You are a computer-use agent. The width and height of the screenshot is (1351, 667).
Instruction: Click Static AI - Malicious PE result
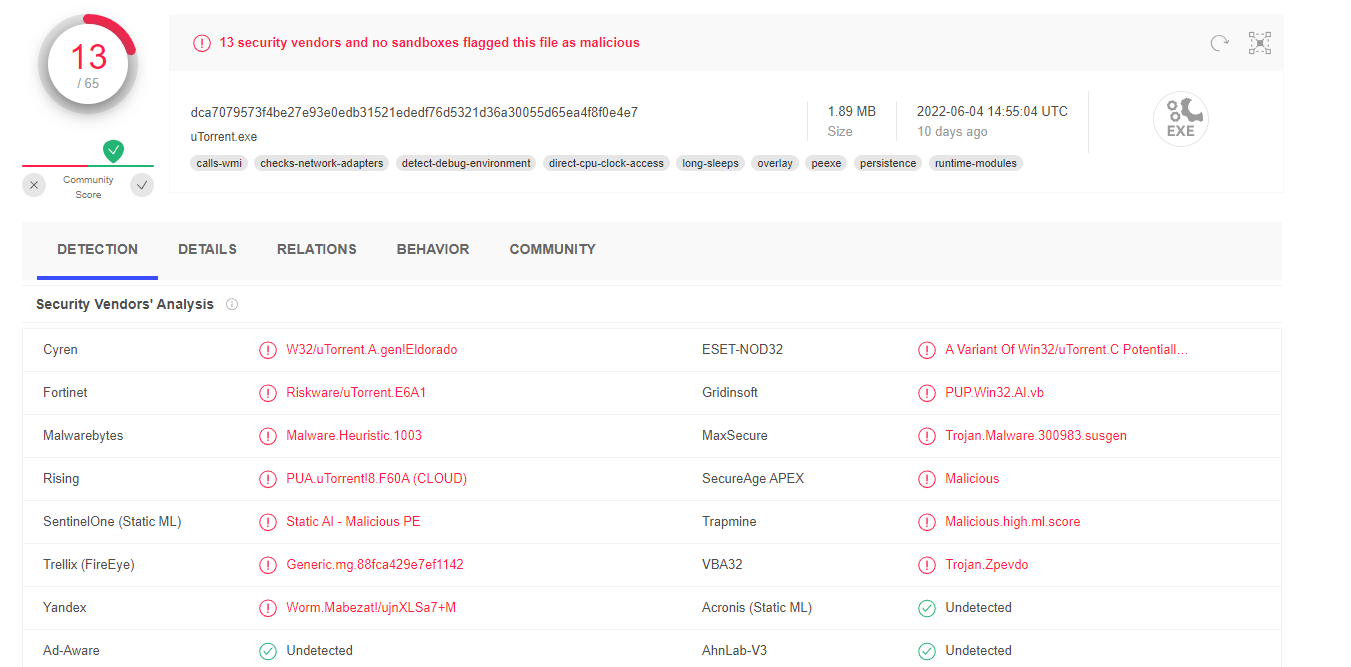pyautogui.click(x=353, y=522)
